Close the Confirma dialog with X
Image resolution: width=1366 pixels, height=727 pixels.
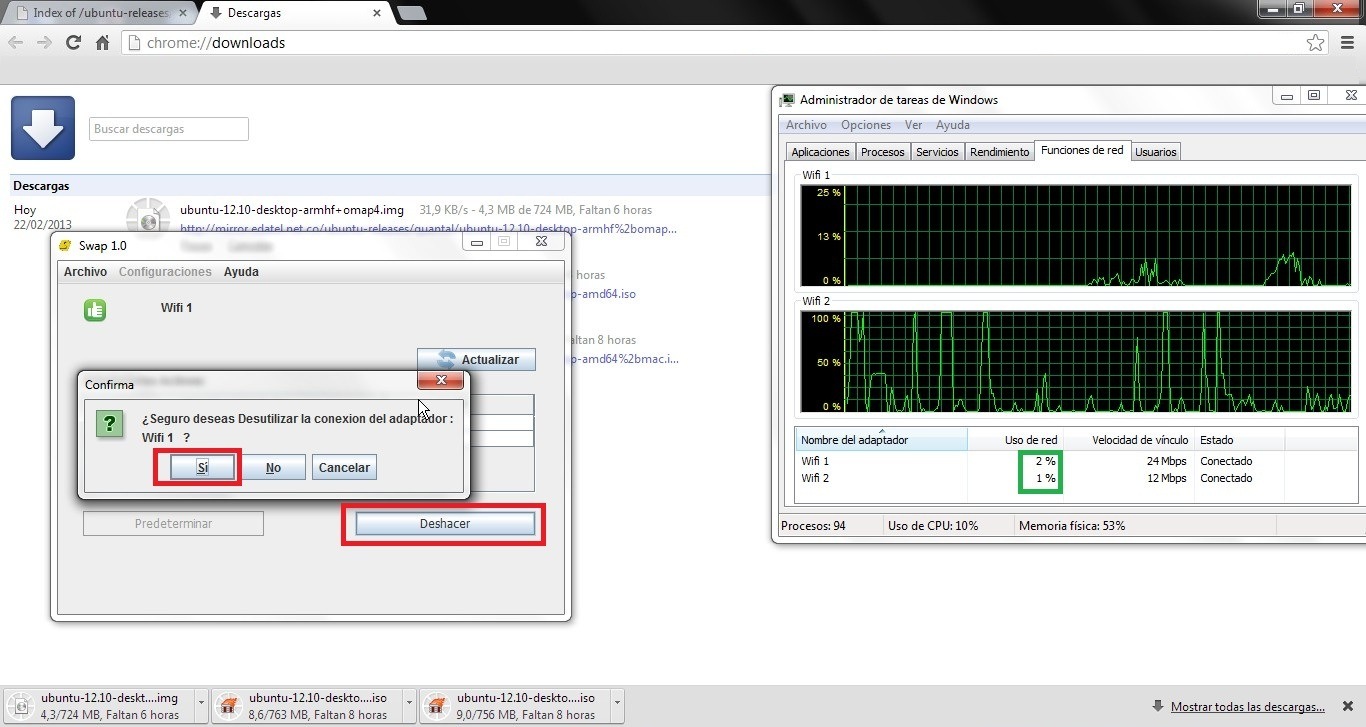tap(440, 381)
